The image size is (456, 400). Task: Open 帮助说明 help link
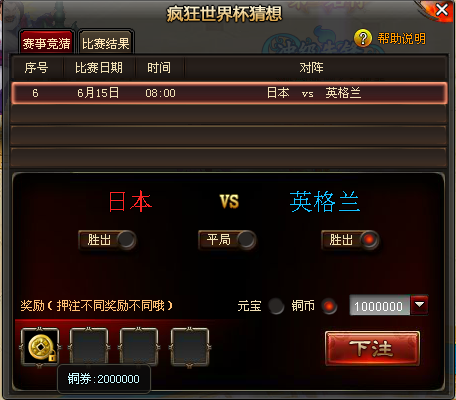(x=402, y=39)
